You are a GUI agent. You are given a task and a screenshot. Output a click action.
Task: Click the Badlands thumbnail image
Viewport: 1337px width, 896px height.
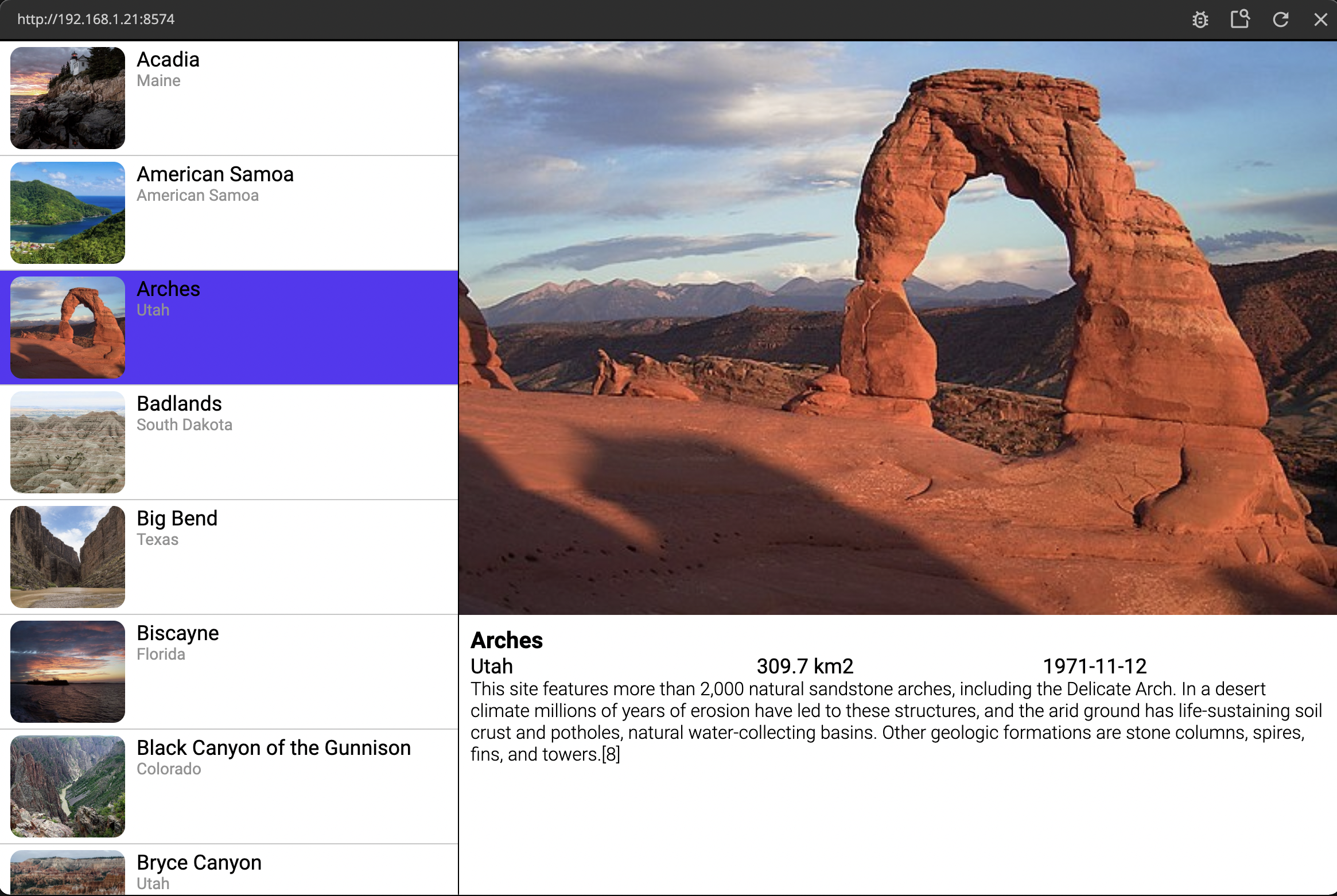point(68,442)
